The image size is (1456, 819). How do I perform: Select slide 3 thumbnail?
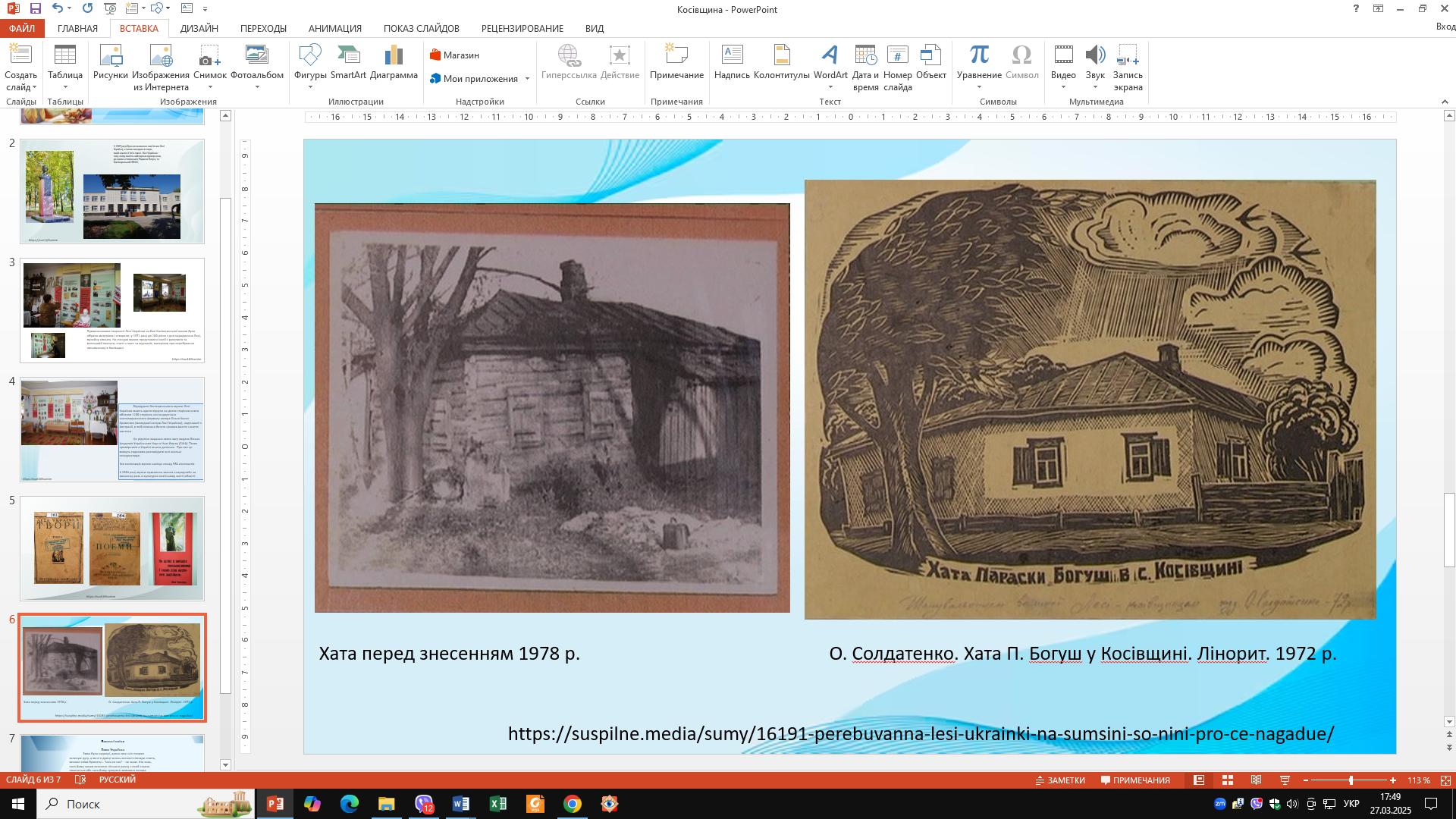click(x=112, y=310)
